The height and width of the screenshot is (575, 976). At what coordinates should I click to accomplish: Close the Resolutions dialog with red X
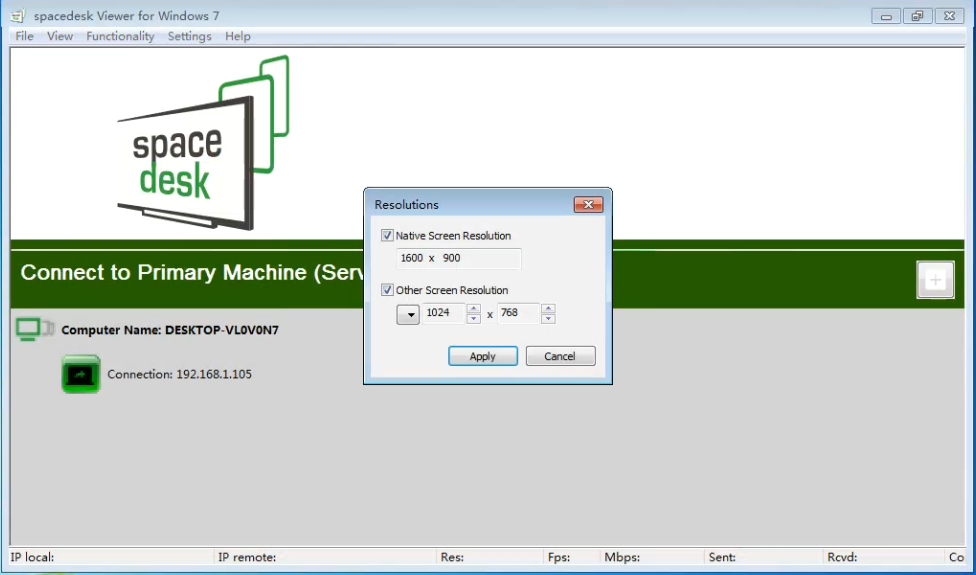[588, 205]
